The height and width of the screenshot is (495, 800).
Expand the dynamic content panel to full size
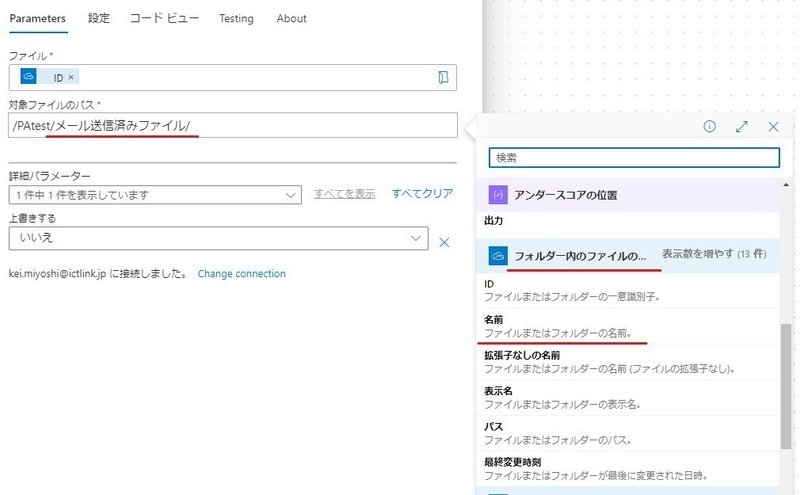pyautogui.click(x=741, y=127)
